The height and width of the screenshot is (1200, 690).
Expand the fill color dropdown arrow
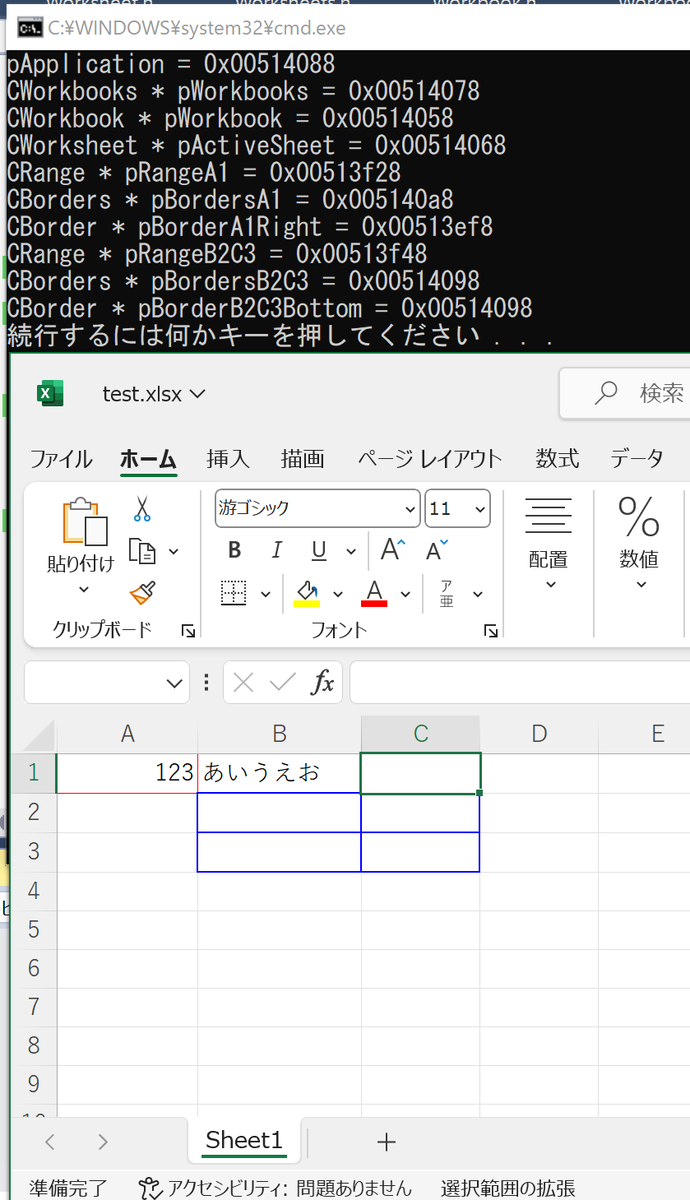337,594
